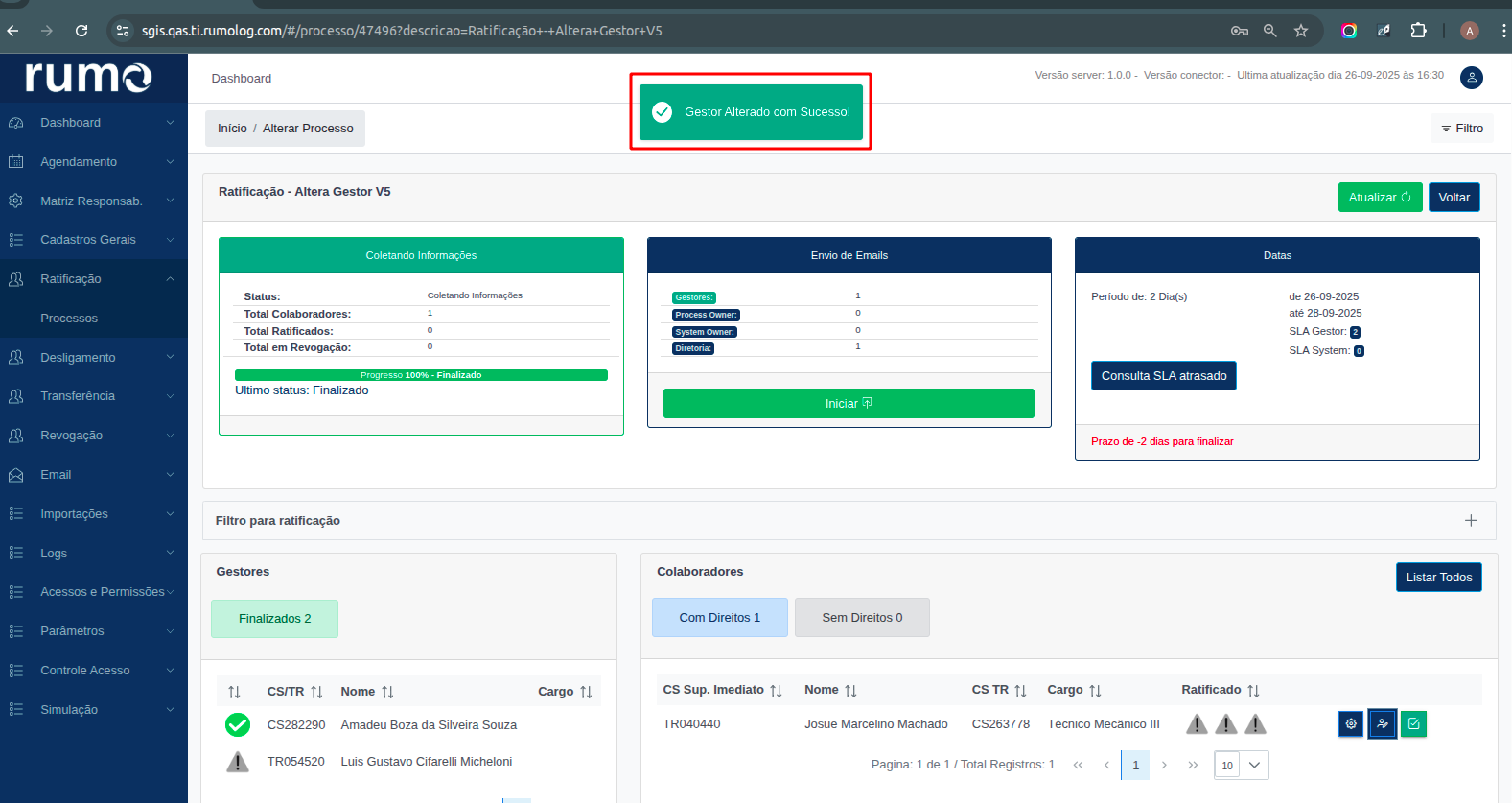Open the rows-per-page dropdown showing 10

tap(1242, 765)
